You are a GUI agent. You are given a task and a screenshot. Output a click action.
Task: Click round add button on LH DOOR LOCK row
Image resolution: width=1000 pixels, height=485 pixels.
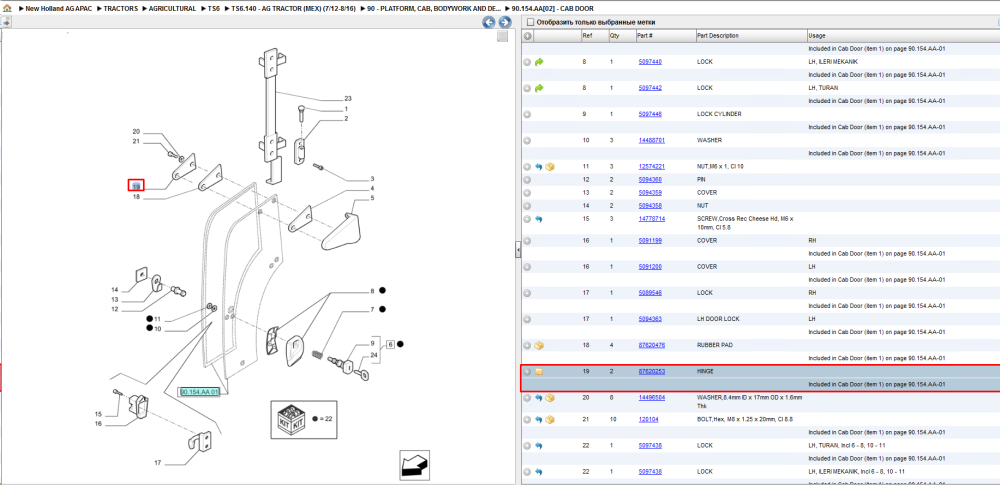click(x=527, y=319)
